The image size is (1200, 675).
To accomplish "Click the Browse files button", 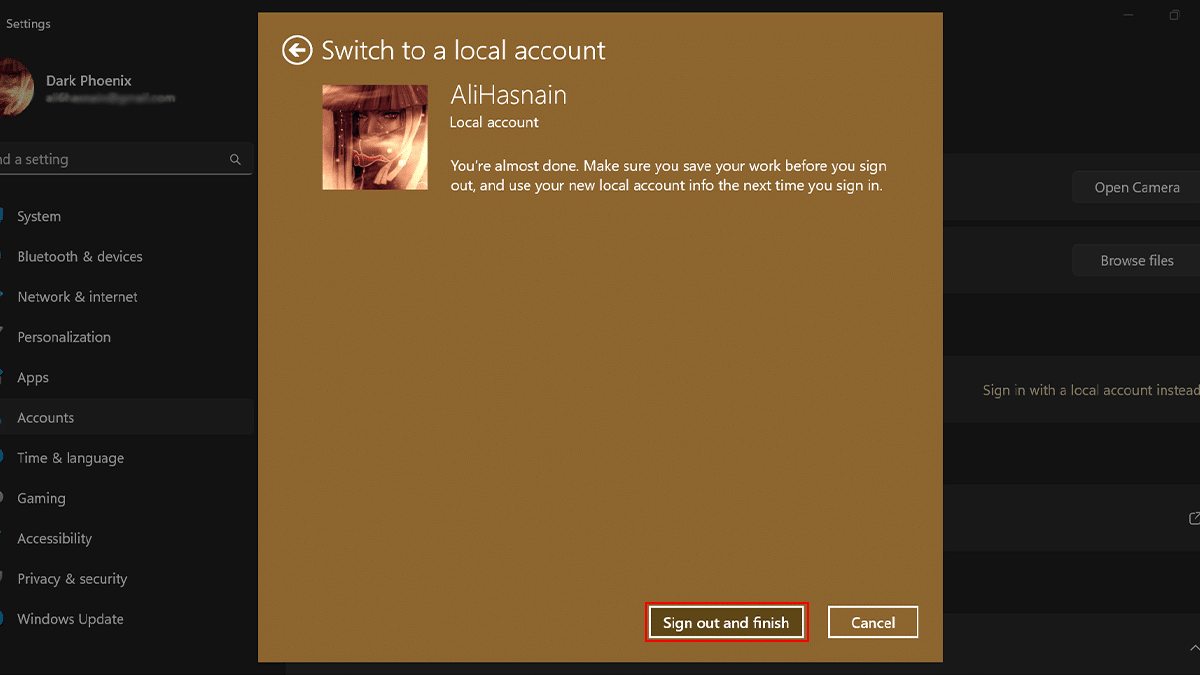I will pyautogui.click(x=1136, y=260).
